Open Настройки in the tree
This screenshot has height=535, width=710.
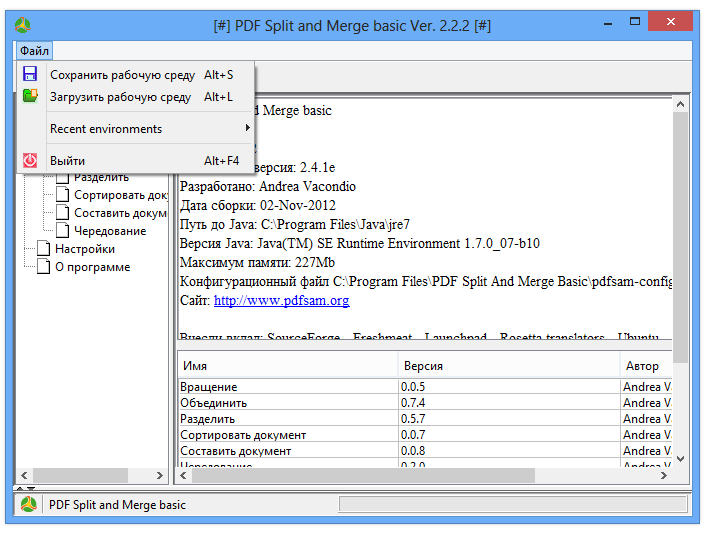click(85, 249)
